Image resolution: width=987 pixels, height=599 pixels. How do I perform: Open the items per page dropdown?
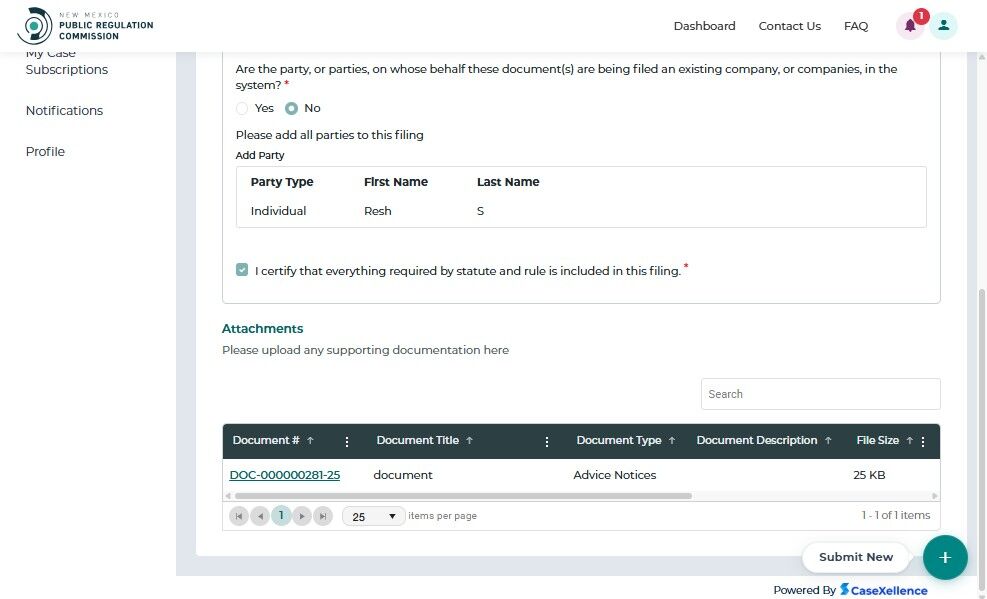click(373, 517)
